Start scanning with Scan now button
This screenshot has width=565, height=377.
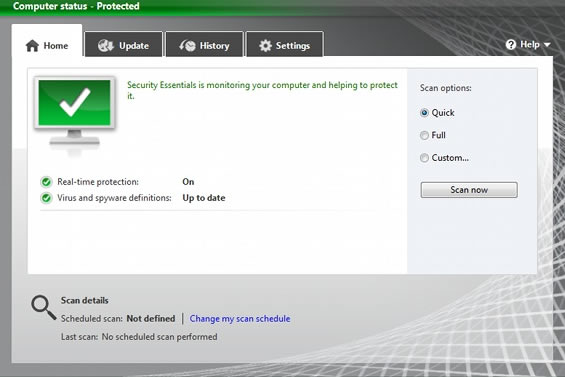[x=469, y=190]
